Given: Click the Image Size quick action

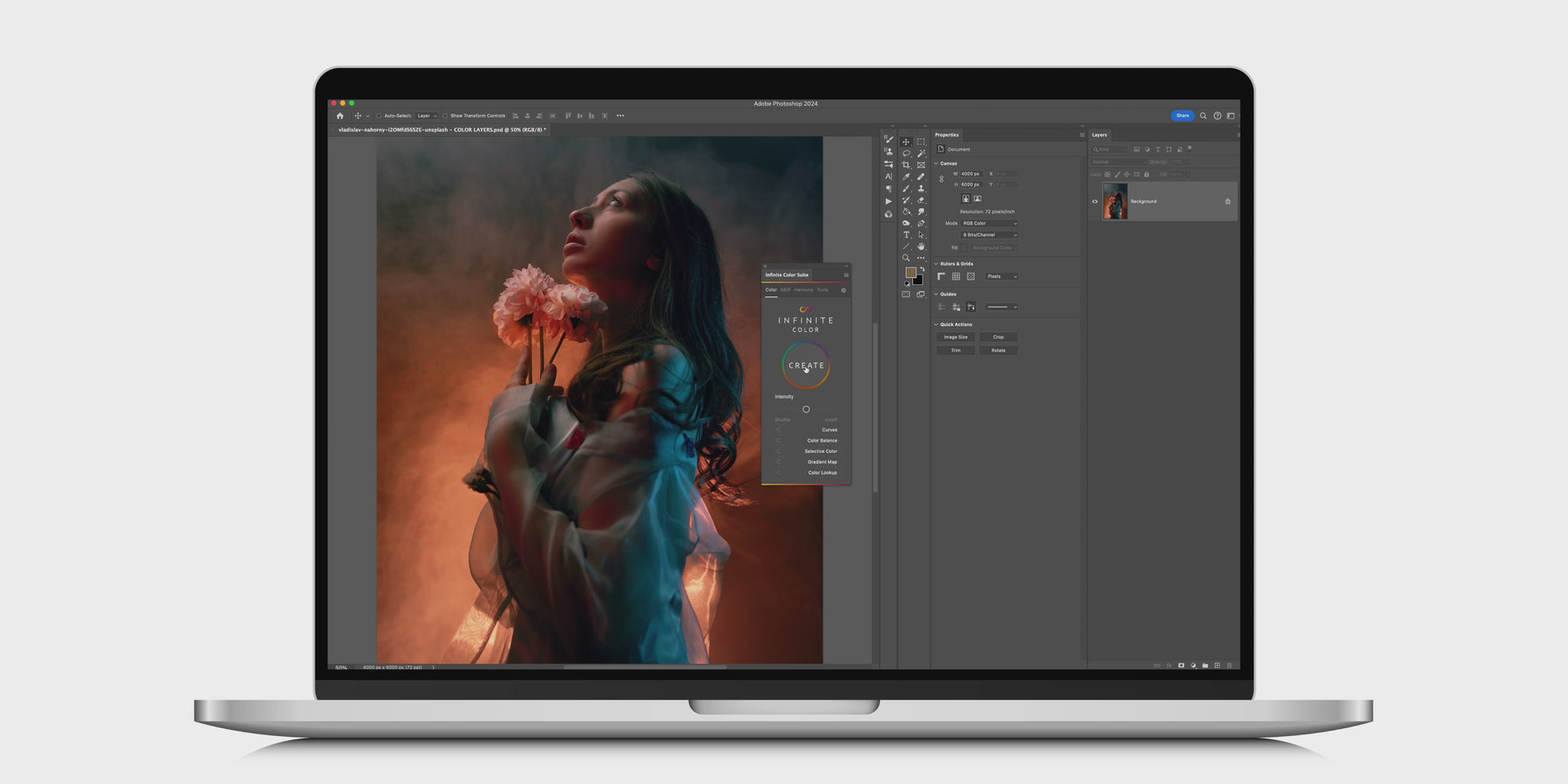Looking at the screenshot, I should [x=955, y=337].
